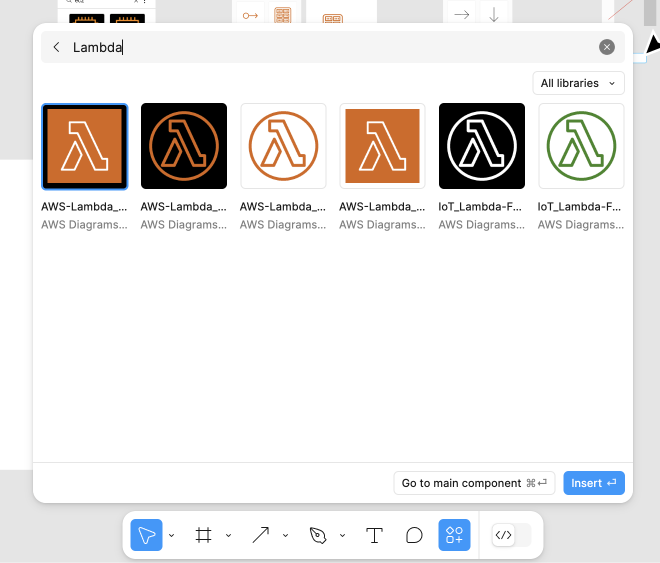Select the Arrow line tool
The width and height of the screenshot is (660, 563).
(x=261, y=535)
